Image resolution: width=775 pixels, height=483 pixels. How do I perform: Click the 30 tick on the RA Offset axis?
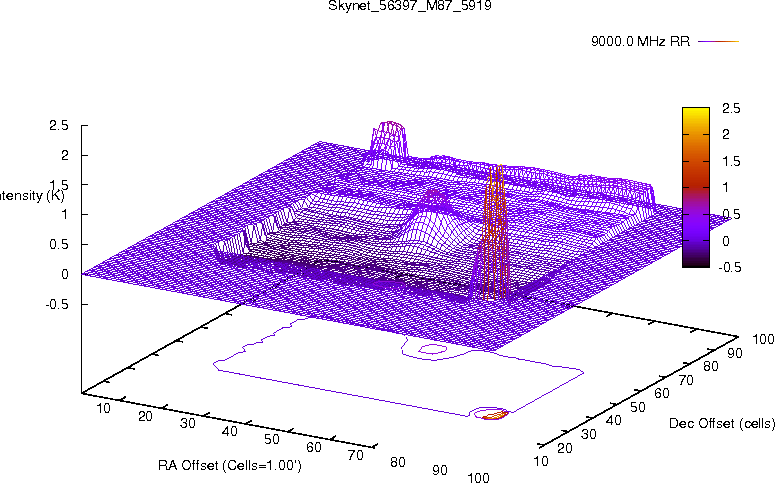188,423
